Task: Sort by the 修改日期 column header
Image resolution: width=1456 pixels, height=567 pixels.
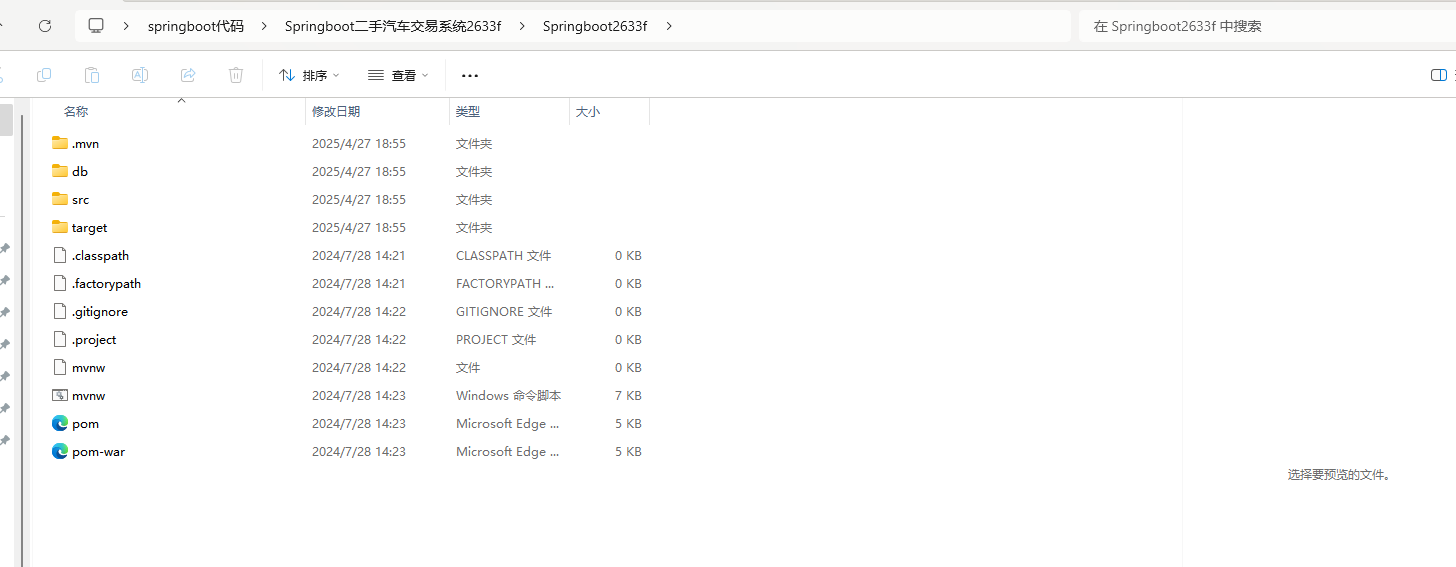Action: point(336,111)
